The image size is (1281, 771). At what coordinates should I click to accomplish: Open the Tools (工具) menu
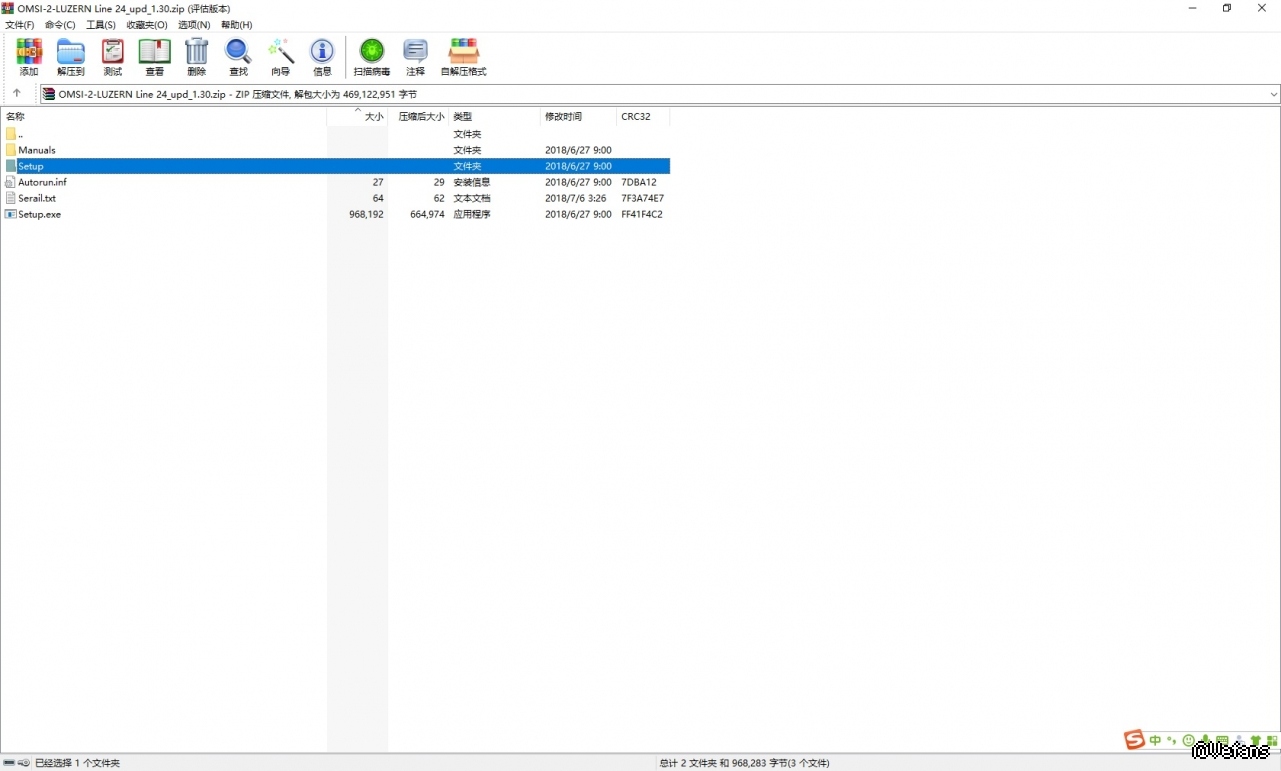tap(100, 25)
